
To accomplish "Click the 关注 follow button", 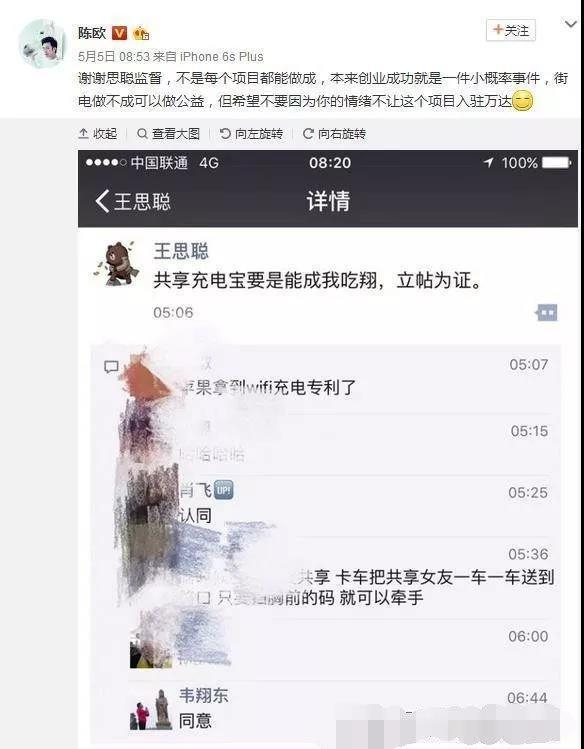I will [x=510, y=31].
